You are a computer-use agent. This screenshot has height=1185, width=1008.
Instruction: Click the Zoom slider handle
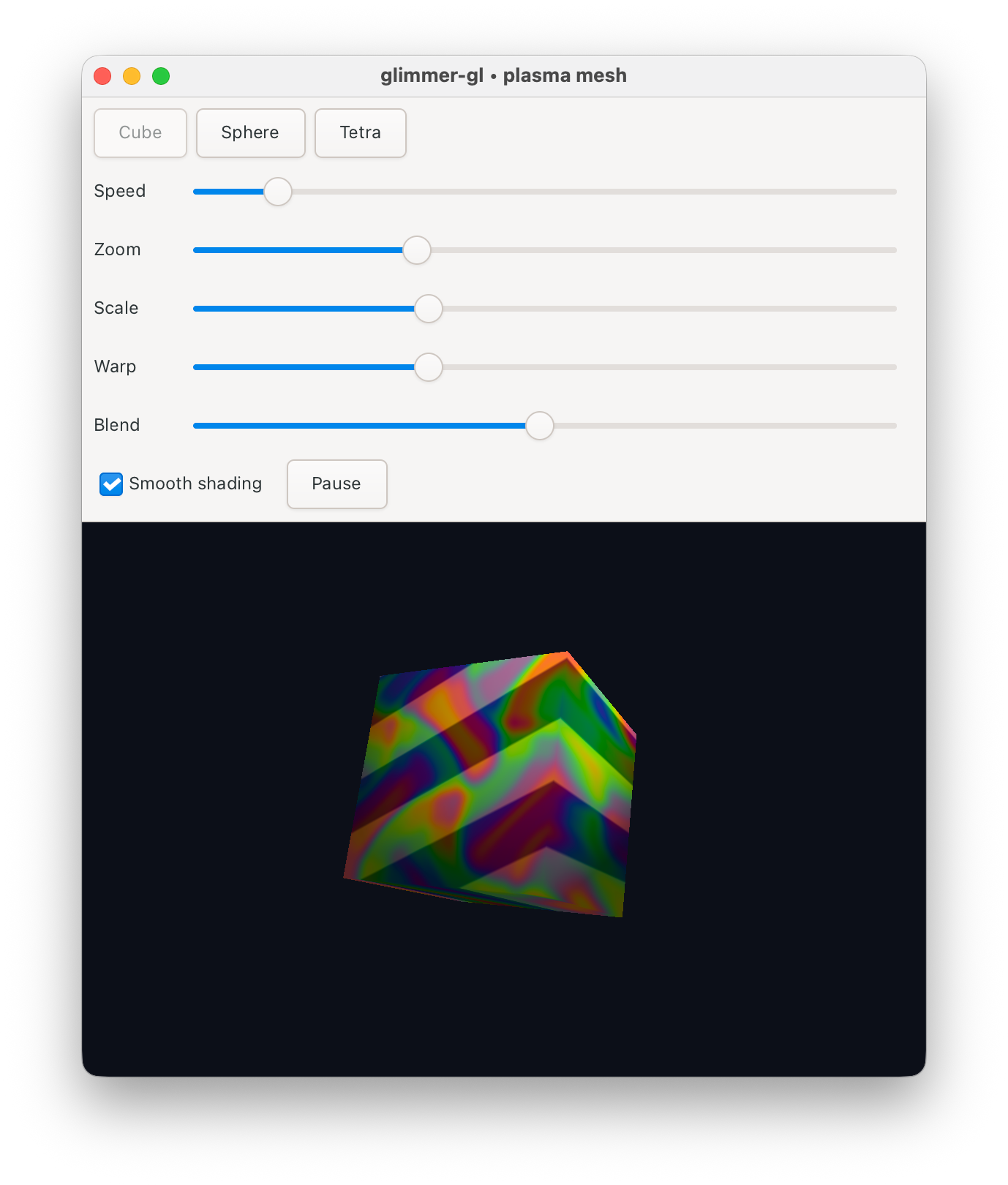coord(417,250)
